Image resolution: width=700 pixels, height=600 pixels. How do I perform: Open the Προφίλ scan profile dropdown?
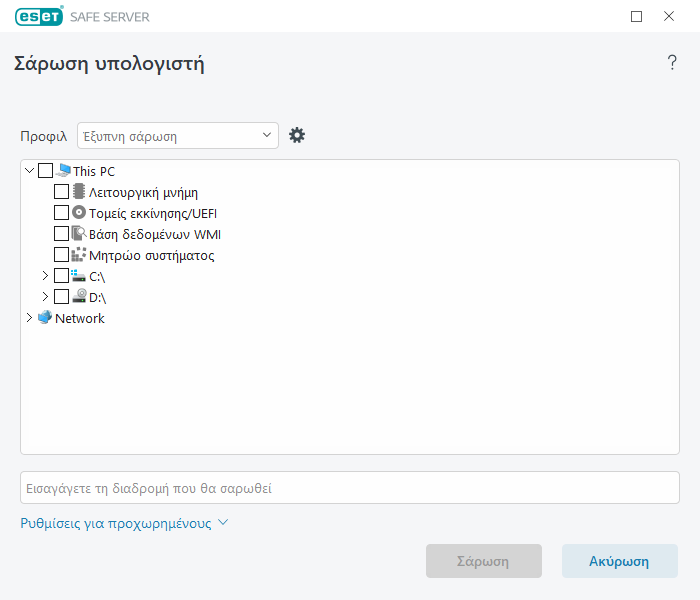pyautogui.click(x=178, y=136)
